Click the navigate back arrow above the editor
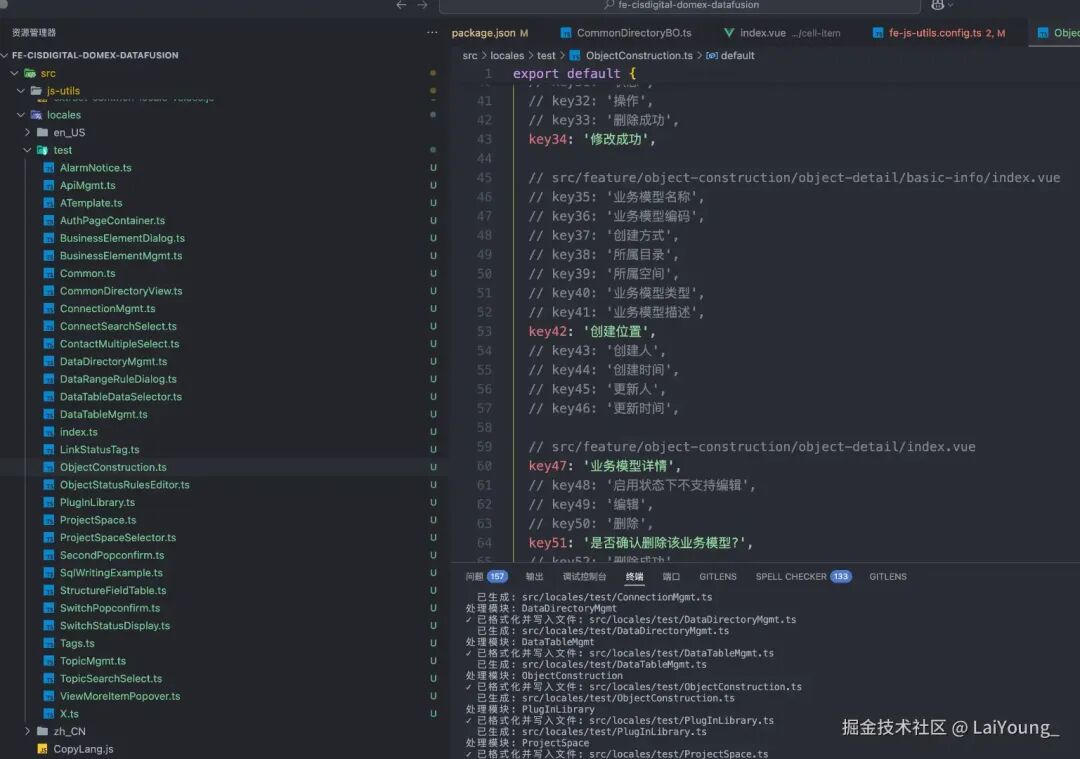Screen dimensions: 1080x759 (402, 5)
